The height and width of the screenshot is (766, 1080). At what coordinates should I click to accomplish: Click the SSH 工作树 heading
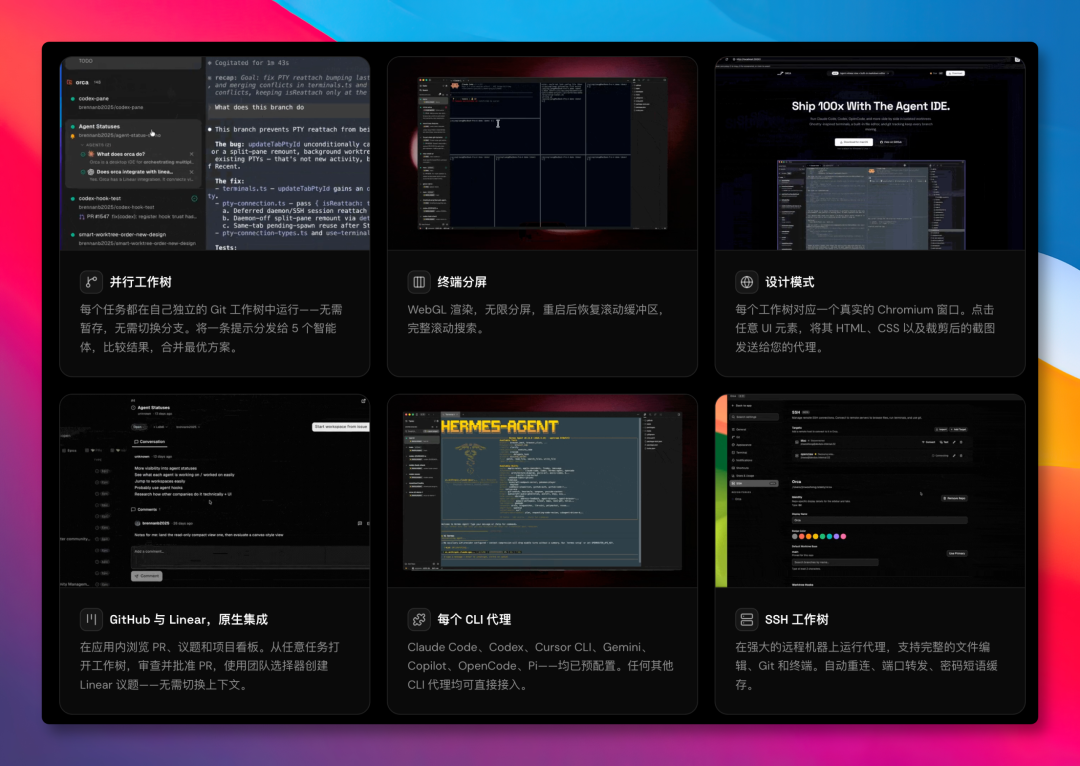point(797,619)
